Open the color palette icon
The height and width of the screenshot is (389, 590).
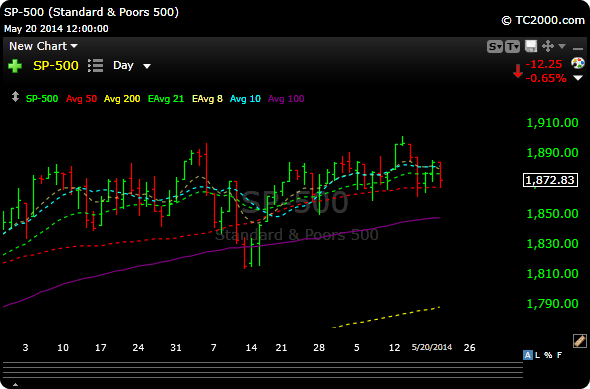pyautogui.click(x=578, y=63)
